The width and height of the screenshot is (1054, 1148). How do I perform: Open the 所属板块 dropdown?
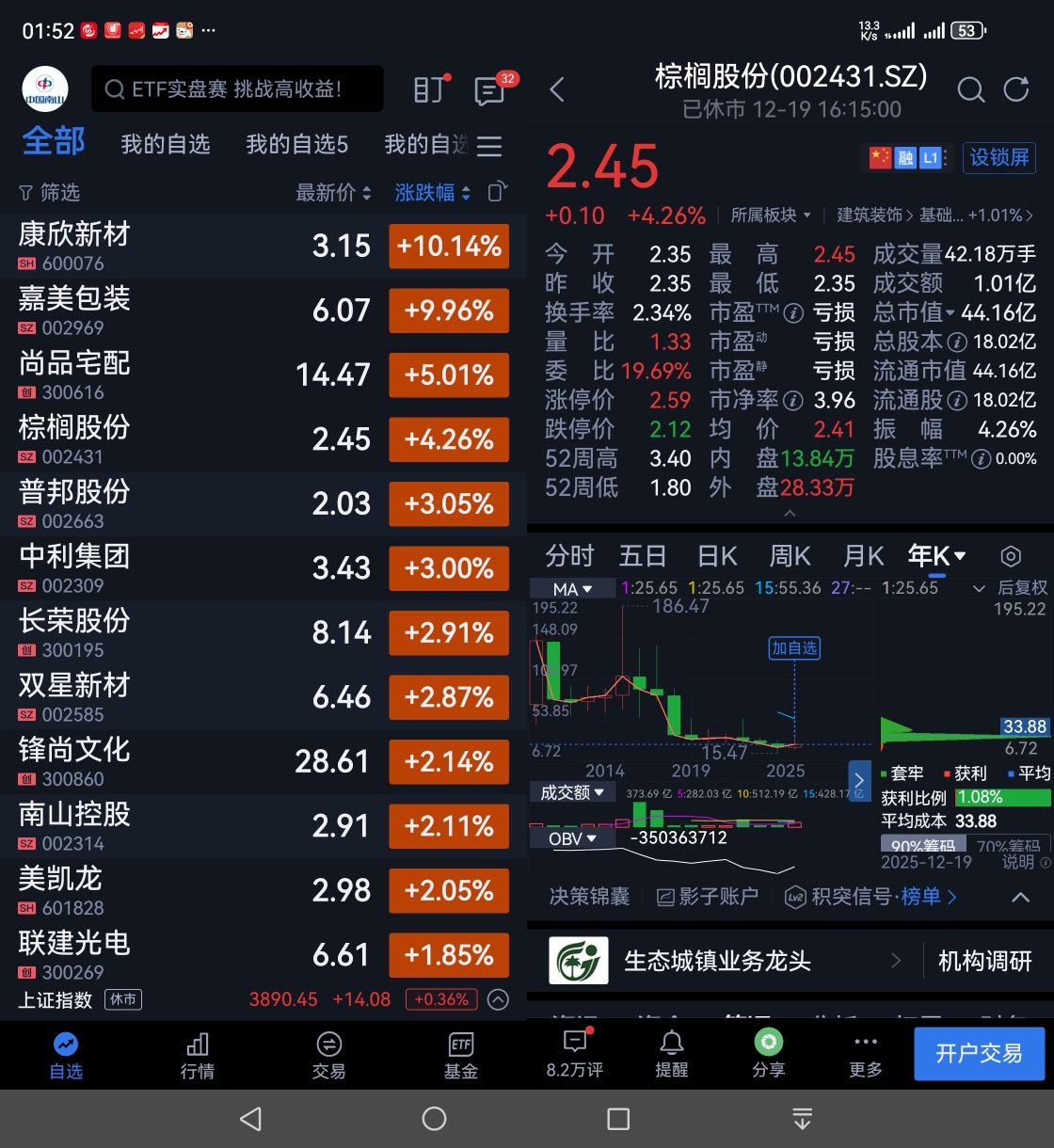click(x=771, y=215)
